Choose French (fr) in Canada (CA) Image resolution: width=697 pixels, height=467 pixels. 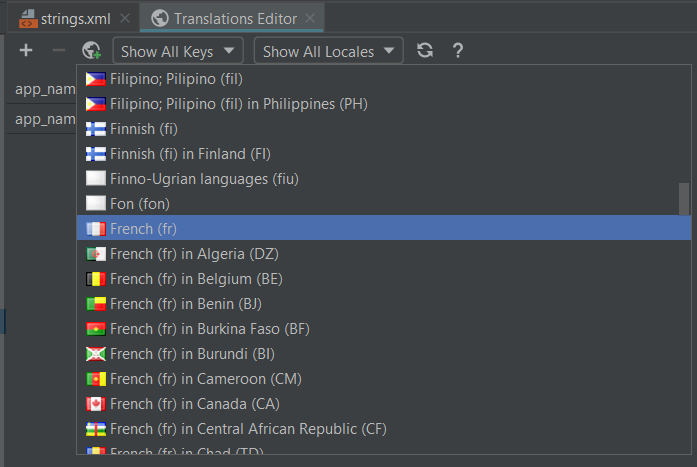tap(194, 404)
